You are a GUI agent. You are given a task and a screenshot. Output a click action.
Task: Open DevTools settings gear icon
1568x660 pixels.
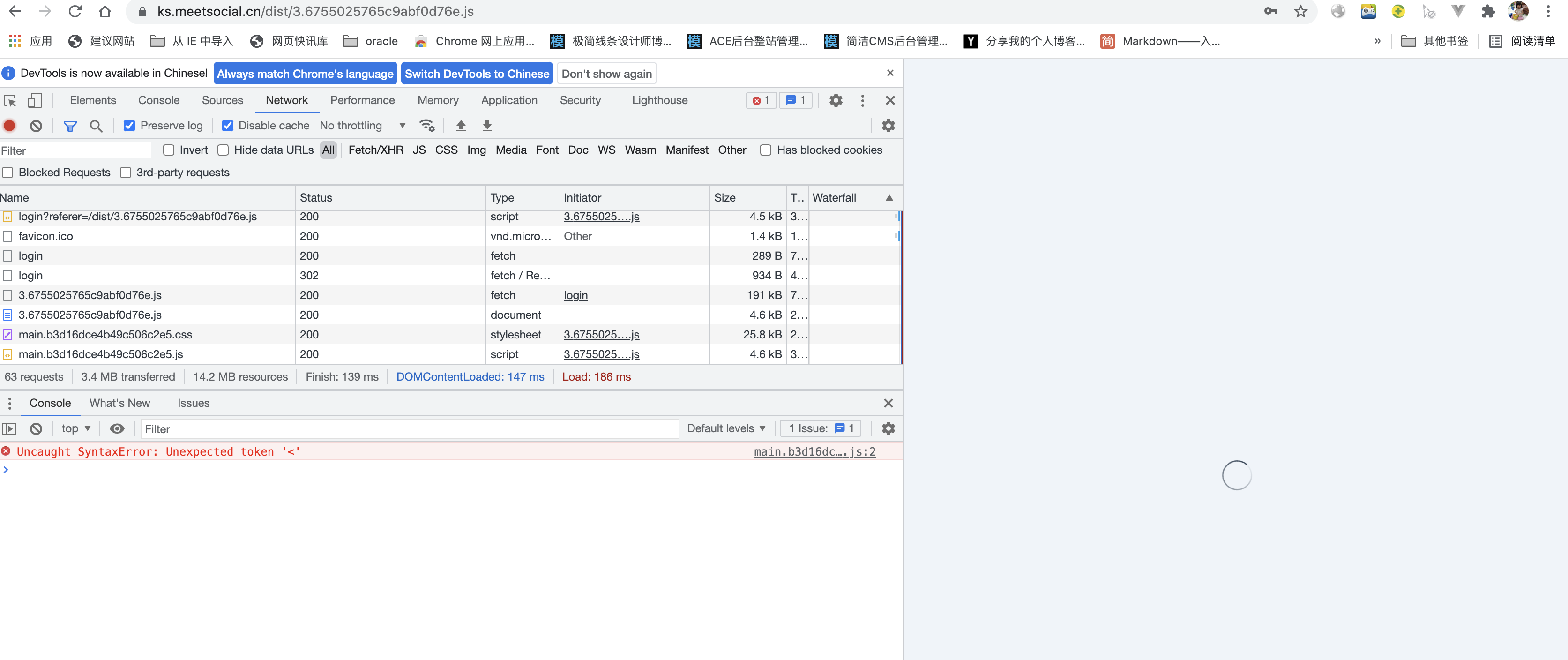(x=836, y=100)
